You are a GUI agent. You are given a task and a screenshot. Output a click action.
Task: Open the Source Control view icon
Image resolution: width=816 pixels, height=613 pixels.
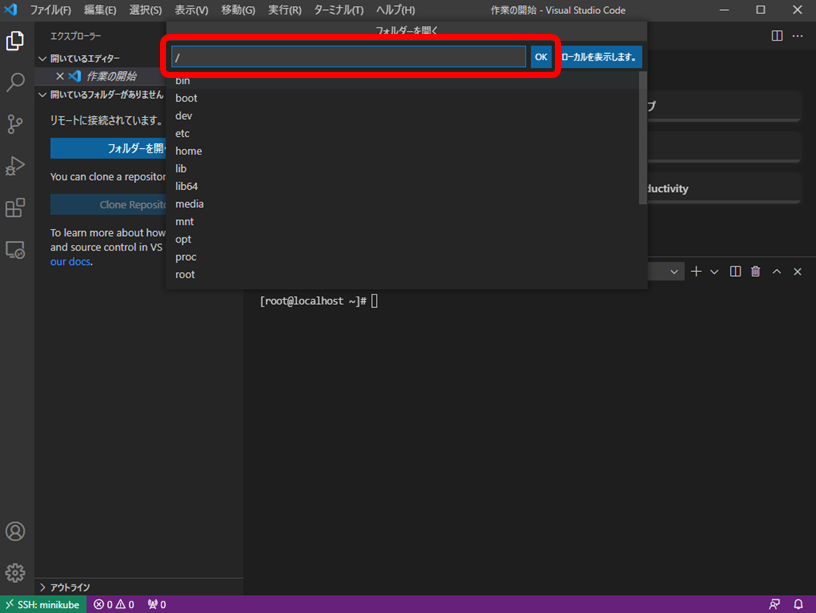tap(15, 124)
